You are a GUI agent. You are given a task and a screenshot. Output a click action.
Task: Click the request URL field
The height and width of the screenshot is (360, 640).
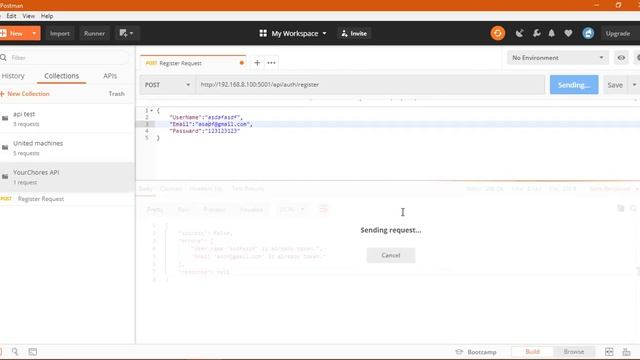tap(370, 85)
